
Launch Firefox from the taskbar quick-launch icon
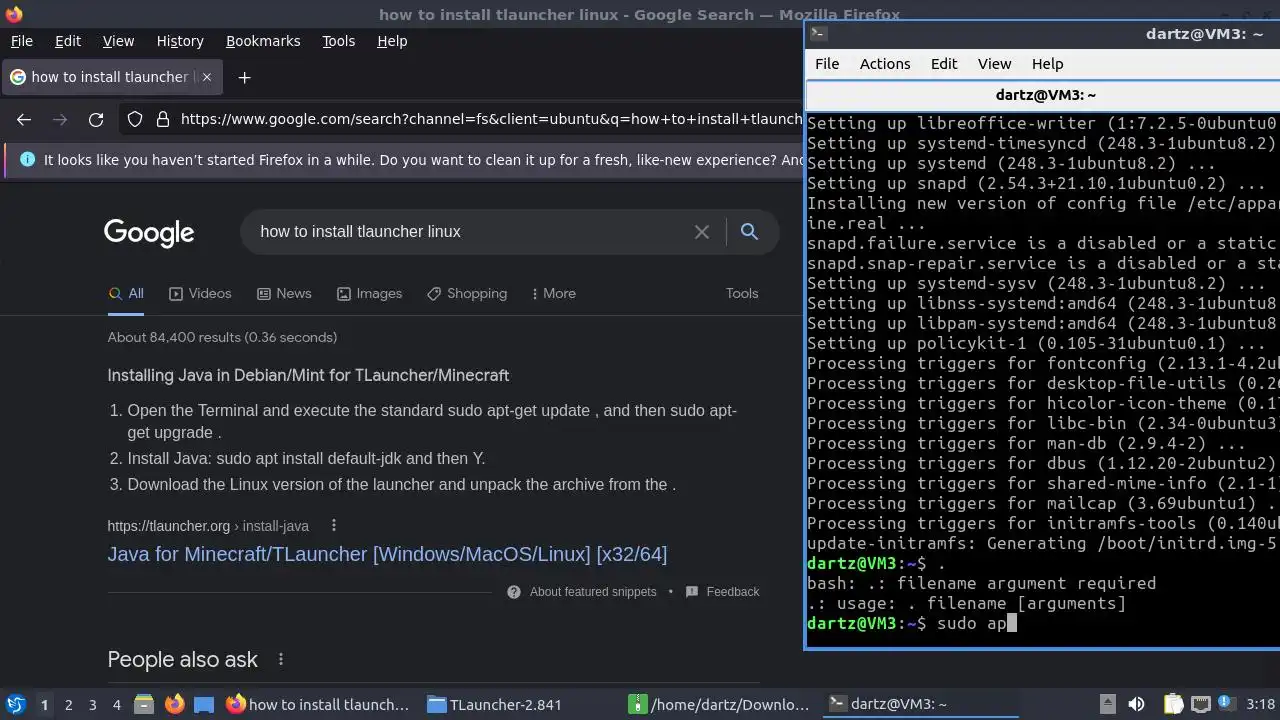coord(175,705)
